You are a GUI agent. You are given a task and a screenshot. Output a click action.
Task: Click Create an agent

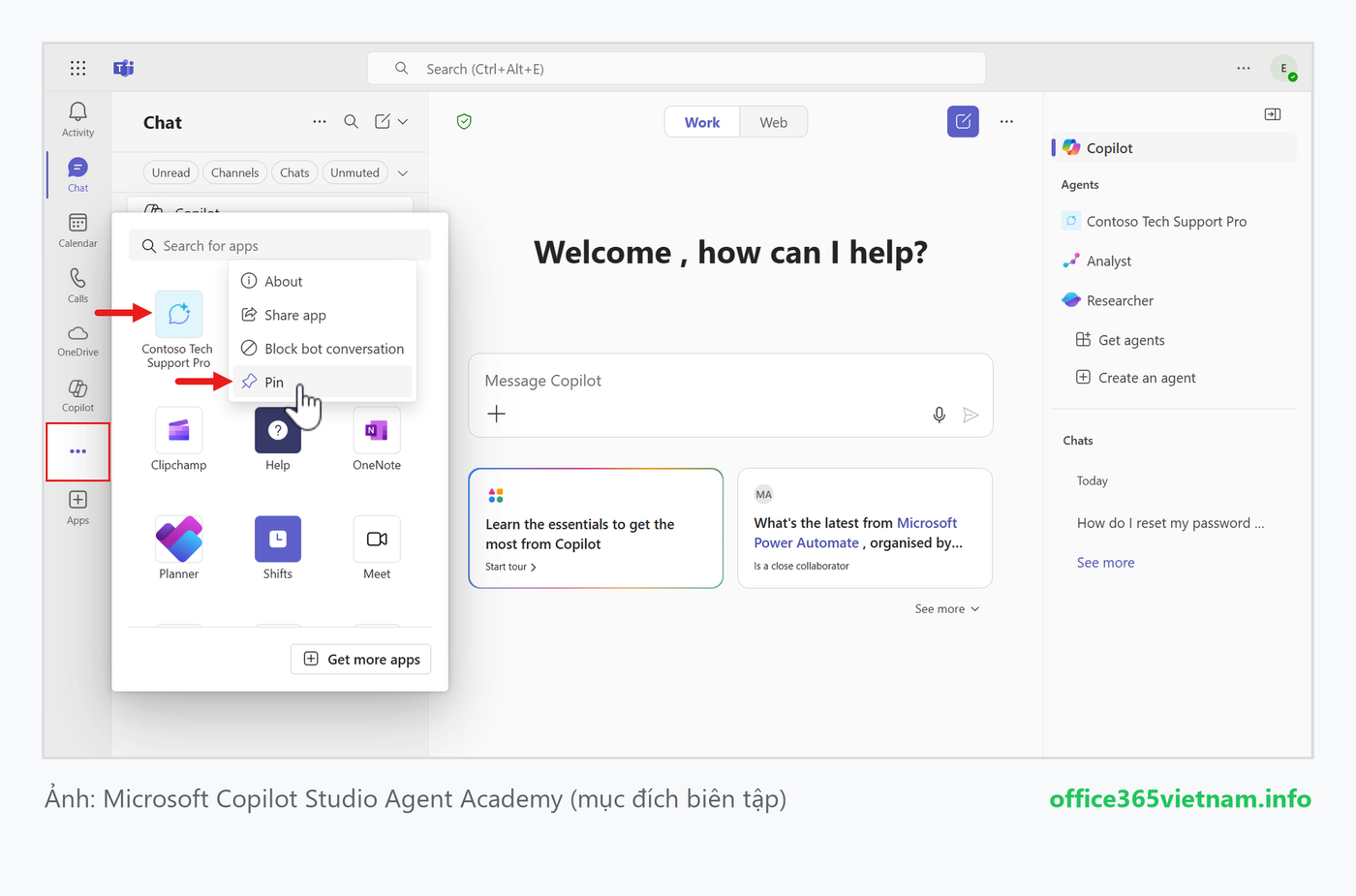tap(1135, 378)
